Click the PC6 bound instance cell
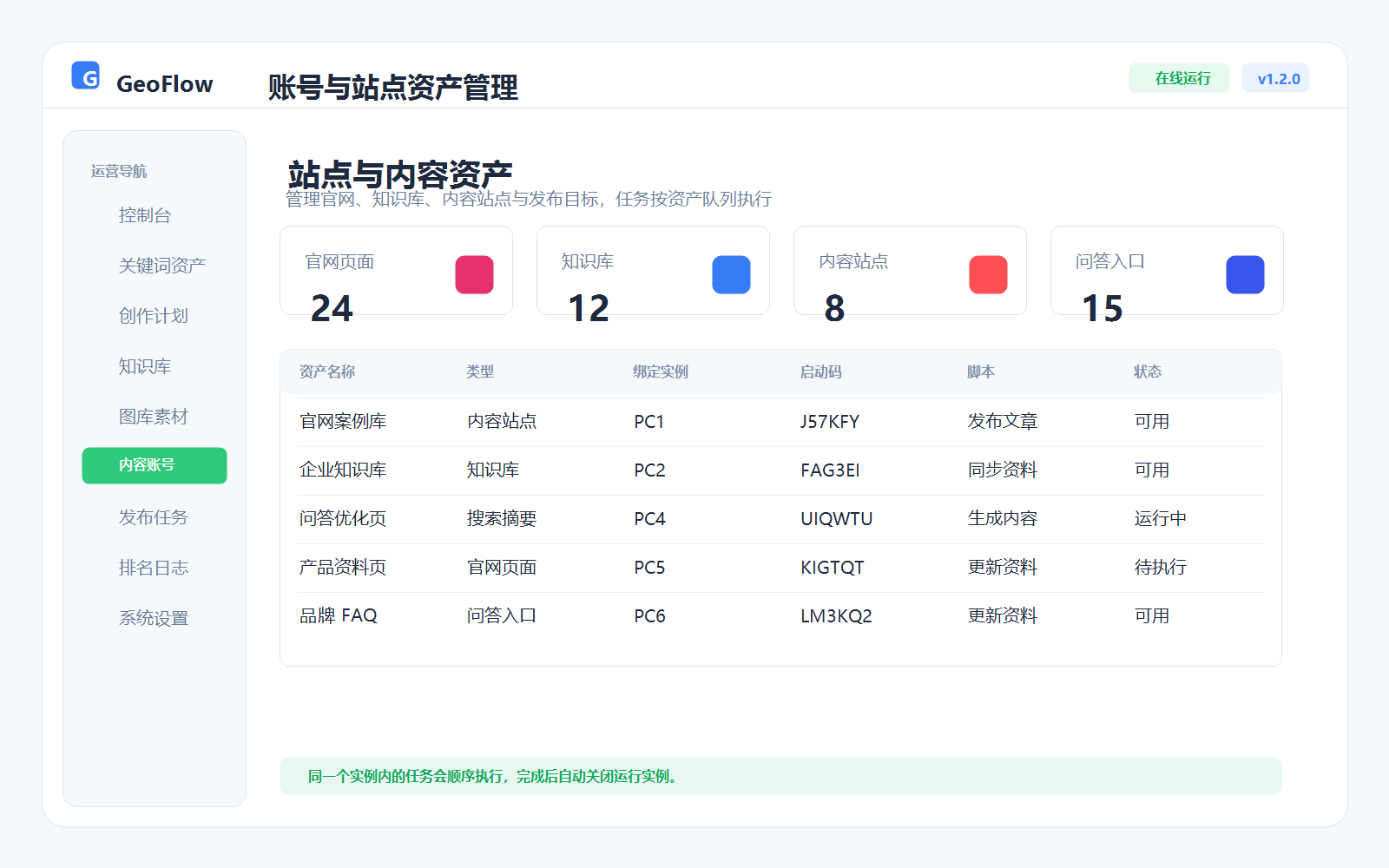Image resolution: width=1389 pixels, height=868 pixels. click(x=649, y=616)
